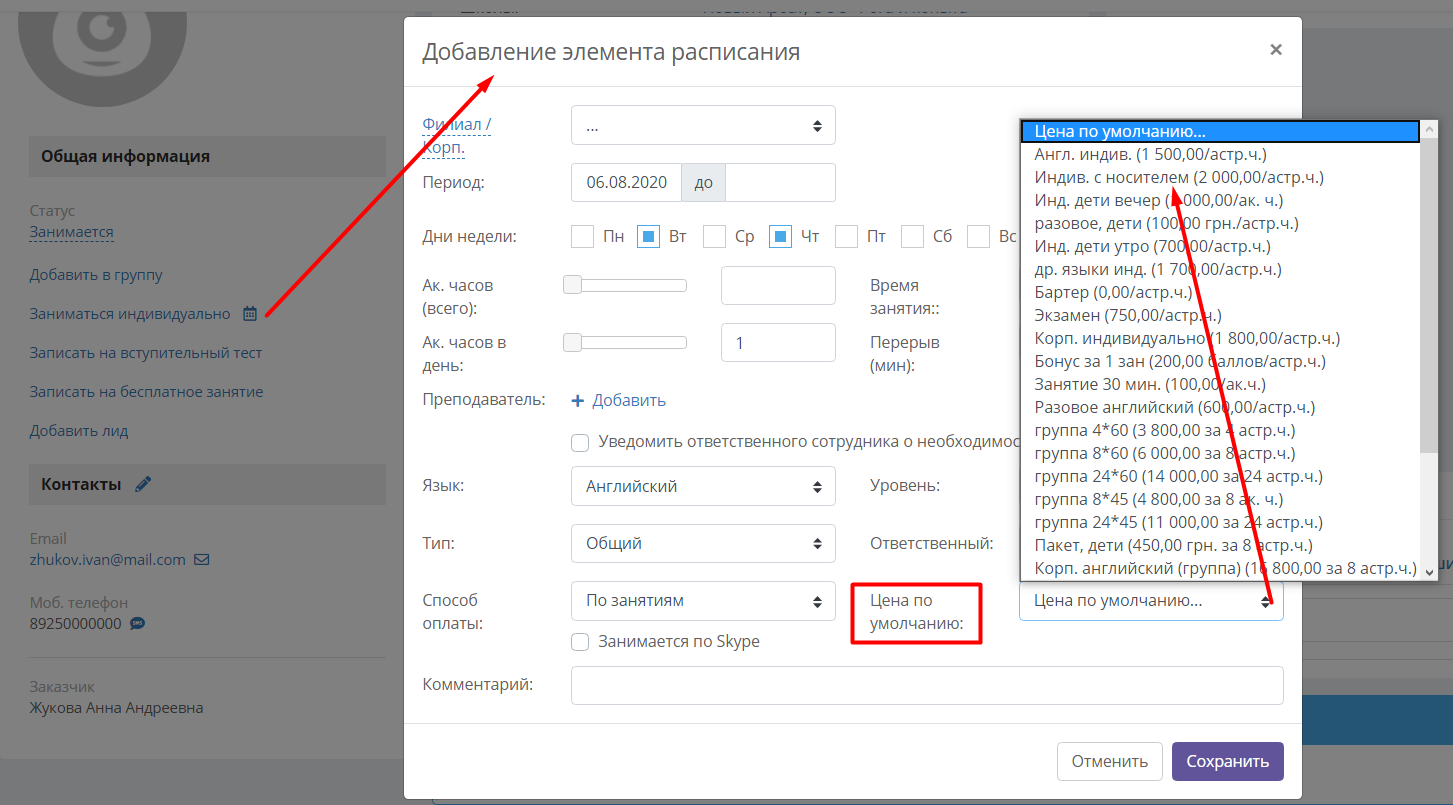
Task: Click the SMS bubble icon by phone number
Action: coord(138,624)
